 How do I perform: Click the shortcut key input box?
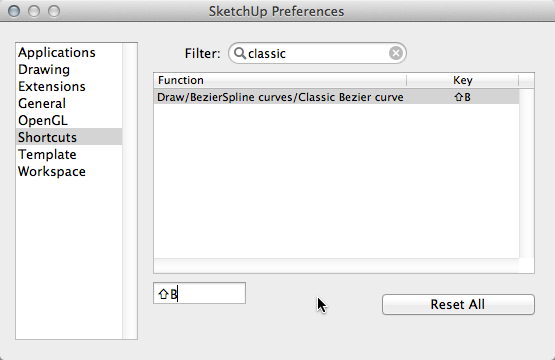pyautogui.click(x=199, y=293)
